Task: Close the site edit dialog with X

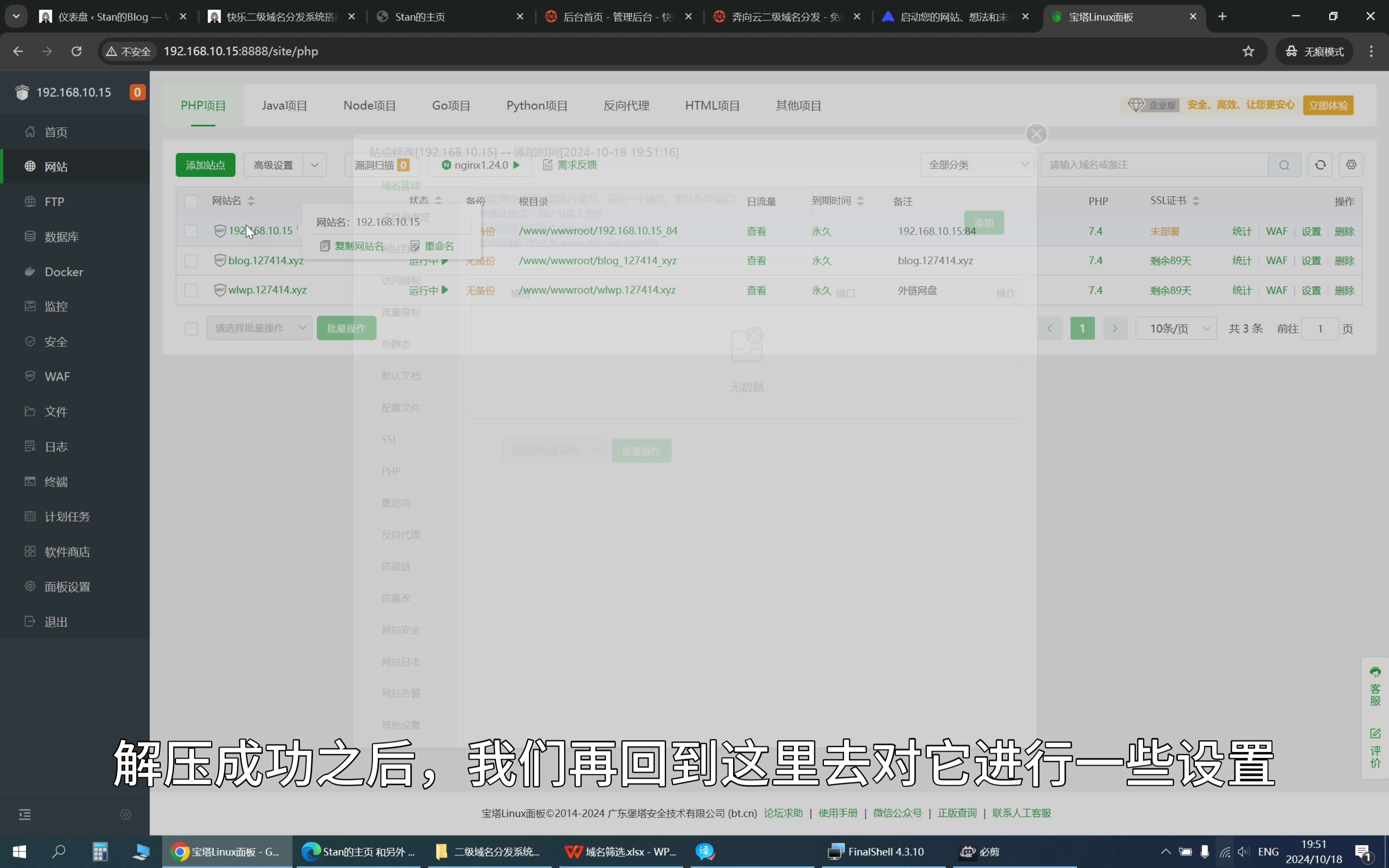Action: [1036, 134]
